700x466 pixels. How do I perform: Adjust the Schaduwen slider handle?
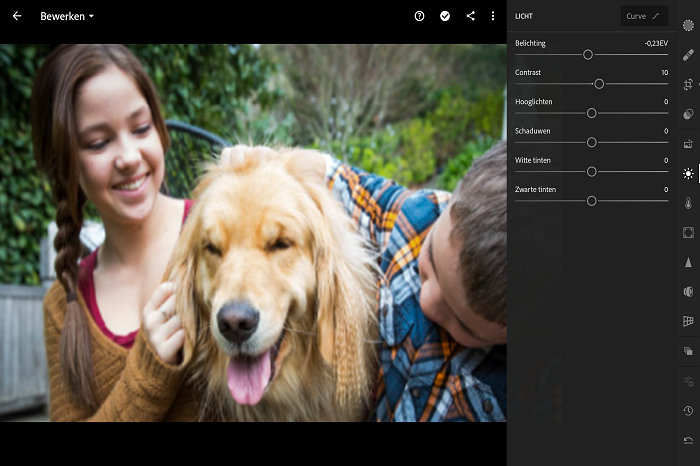[x=592, y=142]
